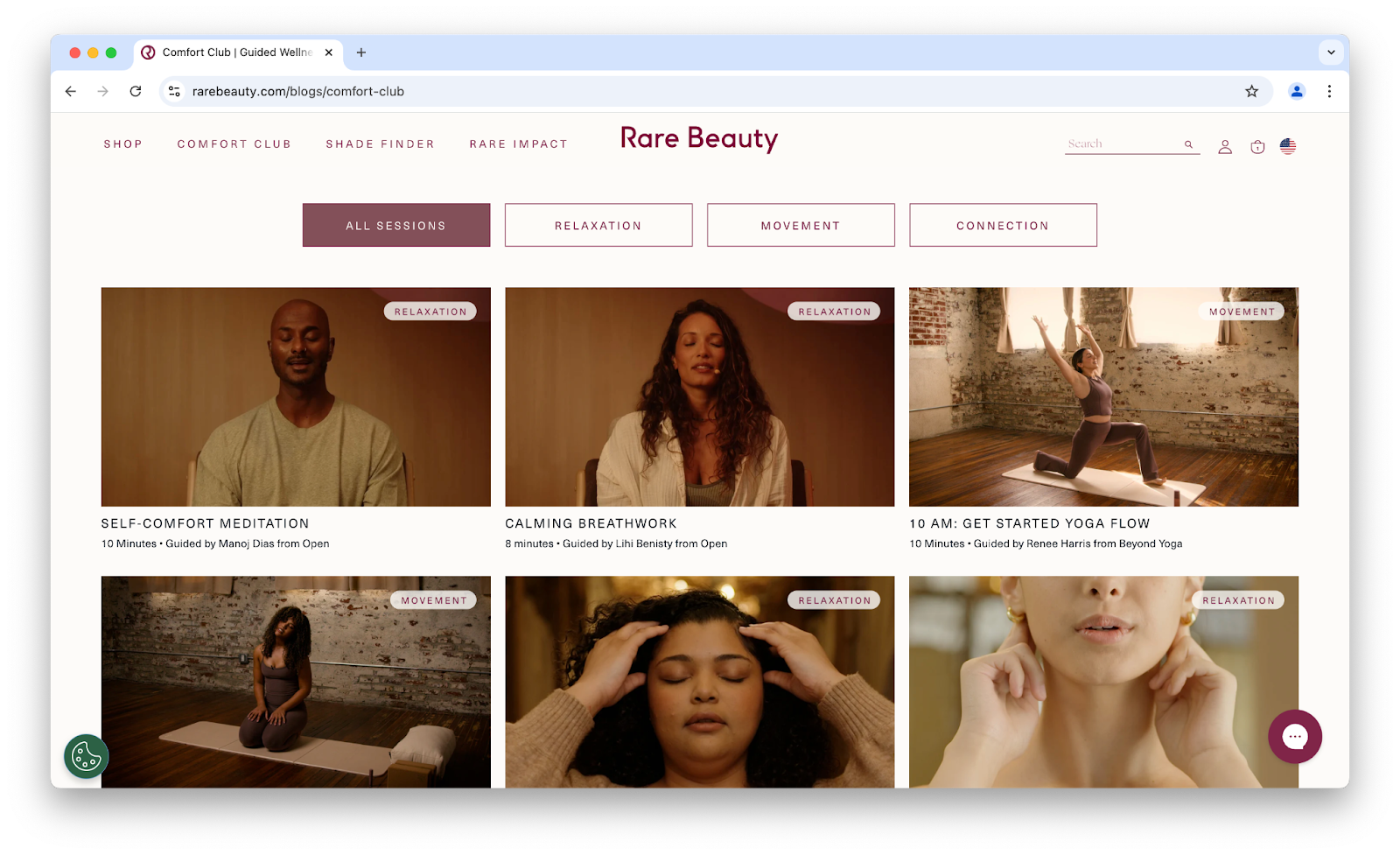Click the search magnifier icon
Screen dimensions: 1400x855
[1189, 144]
